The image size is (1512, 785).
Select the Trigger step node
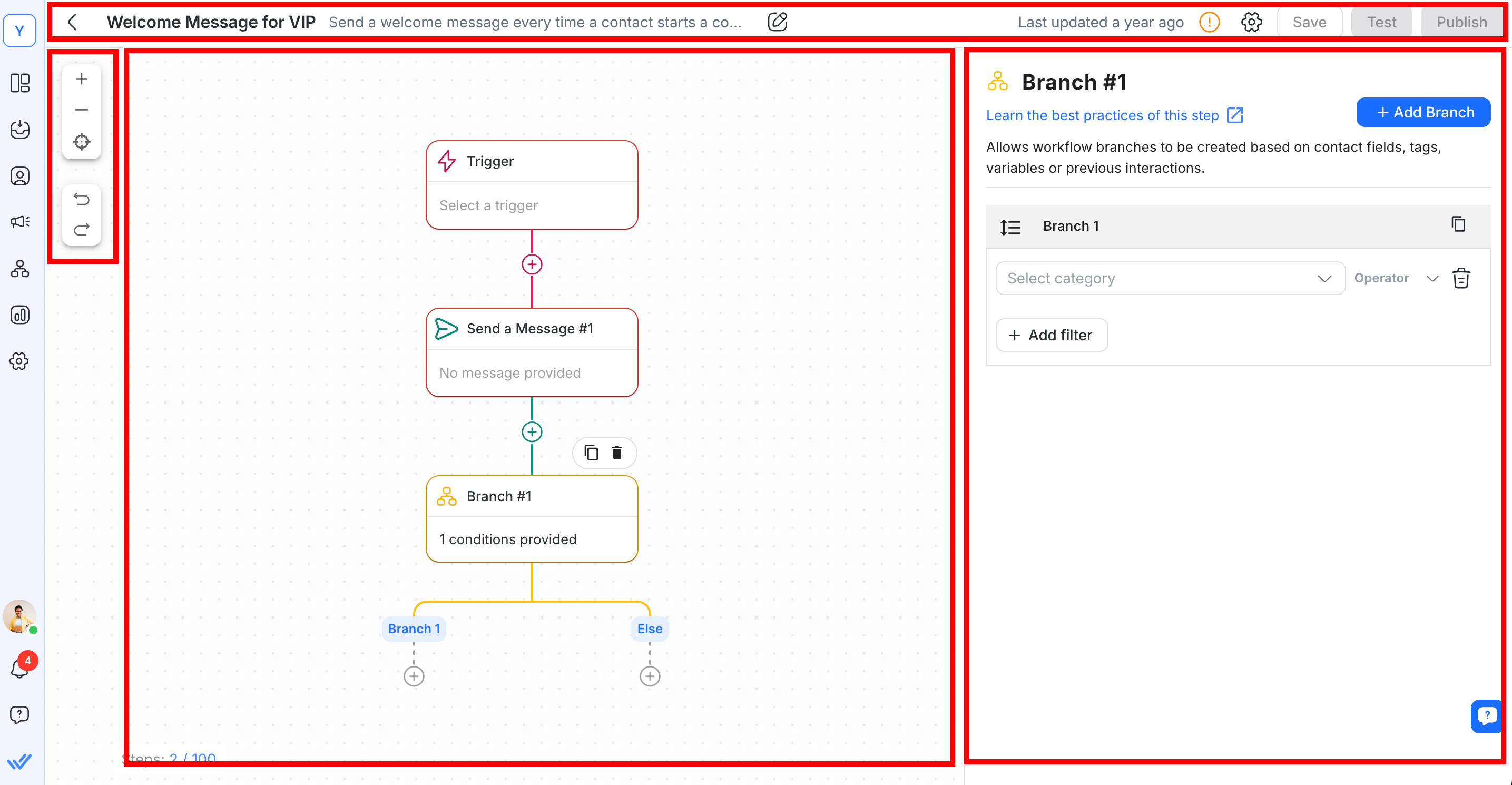[x=532, y=184]
